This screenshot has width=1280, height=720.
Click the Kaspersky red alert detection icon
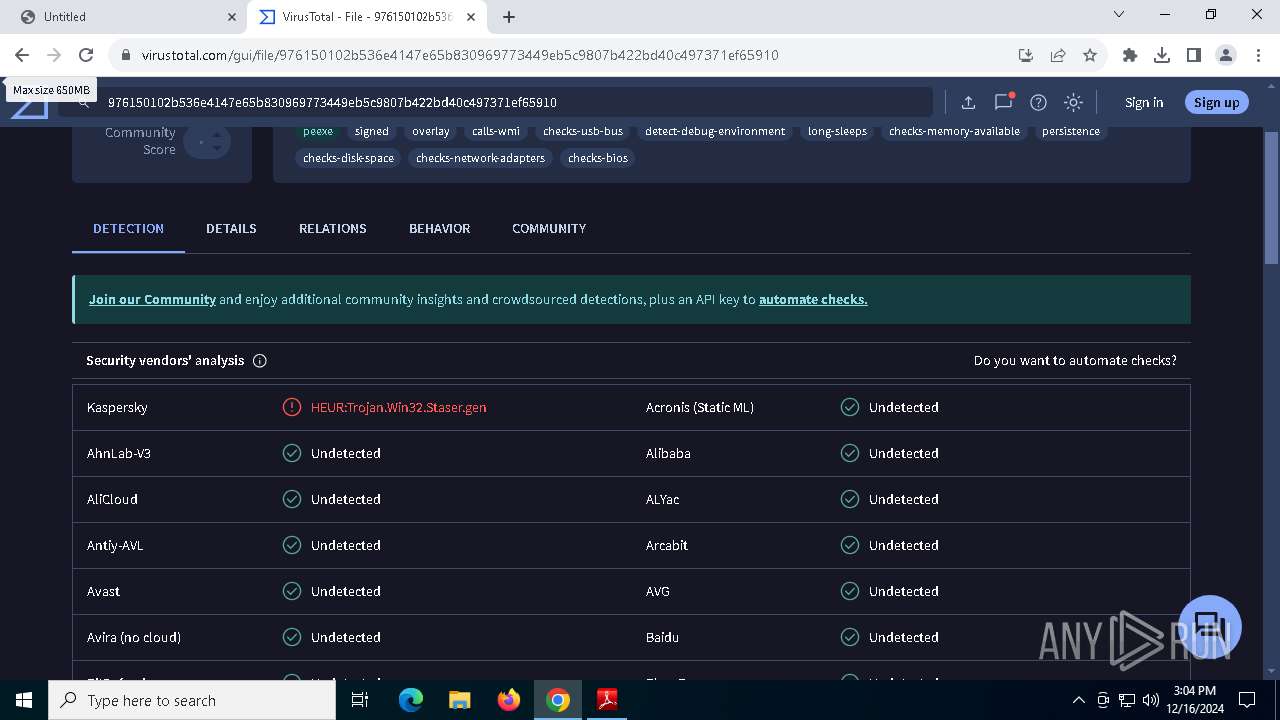tap(291, 407)
